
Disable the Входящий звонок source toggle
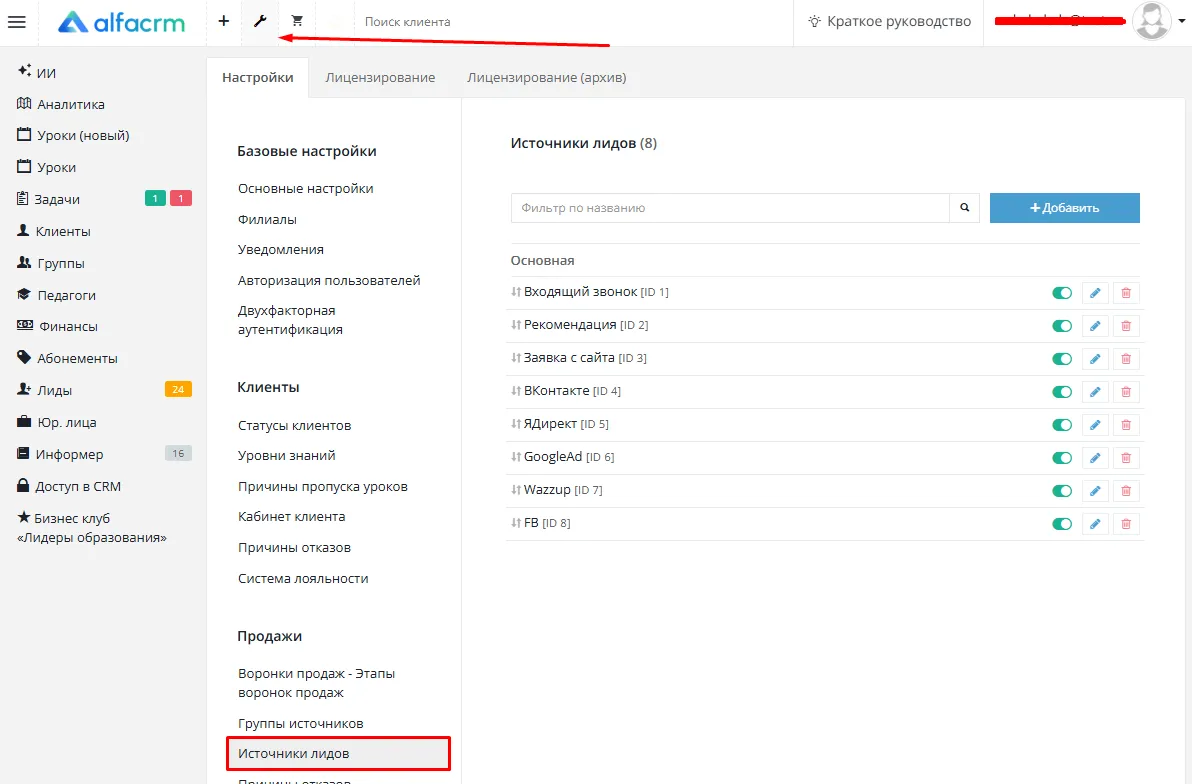[x=1062, y=293]
